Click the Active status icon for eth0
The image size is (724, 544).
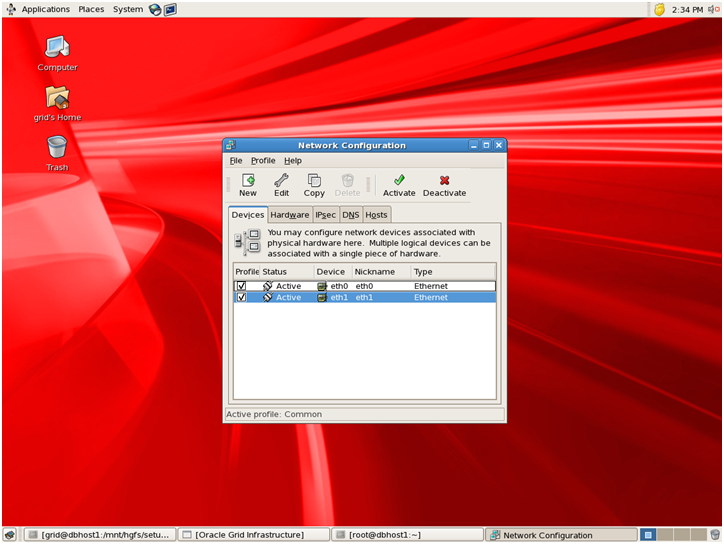[267, 286]
